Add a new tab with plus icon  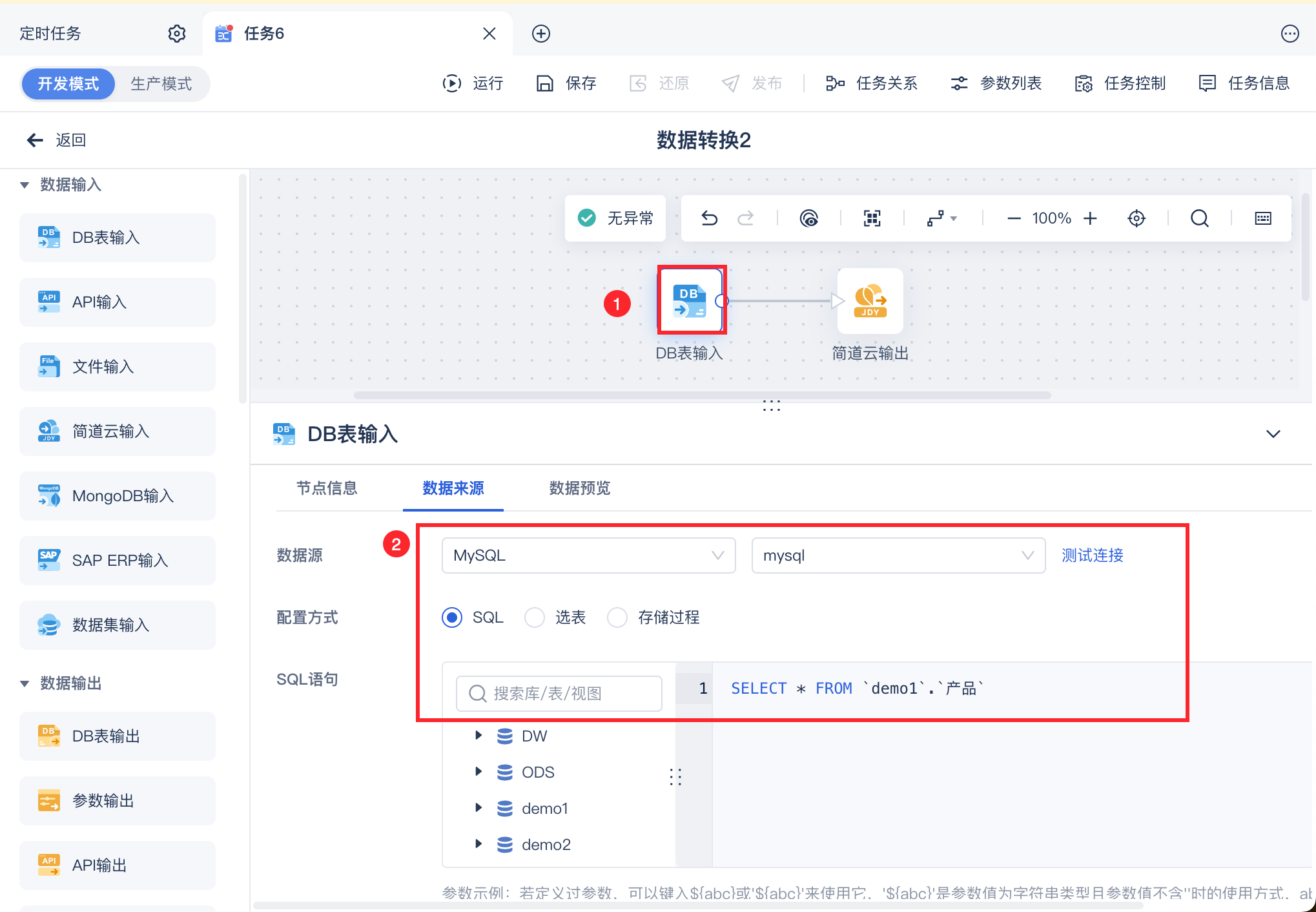tap(541, 34)
